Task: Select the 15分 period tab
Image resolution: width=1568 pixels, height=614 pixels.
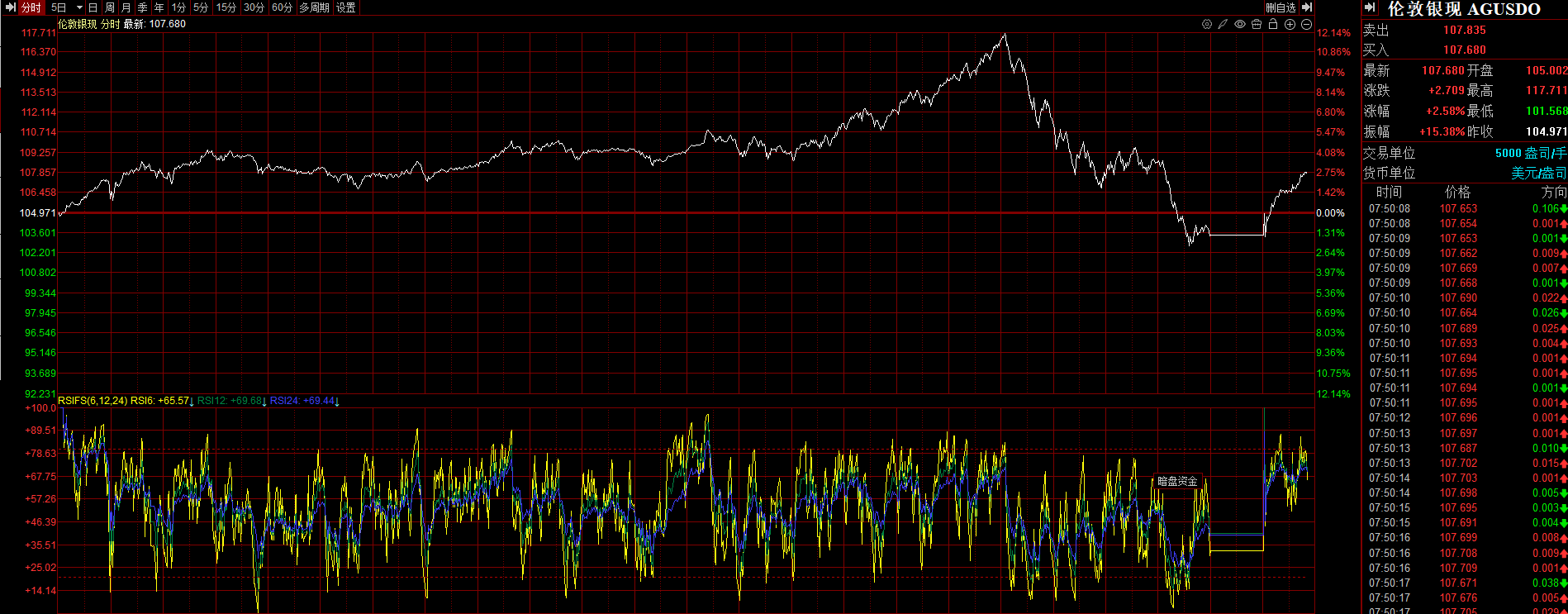Action: (x=226, y=7)
